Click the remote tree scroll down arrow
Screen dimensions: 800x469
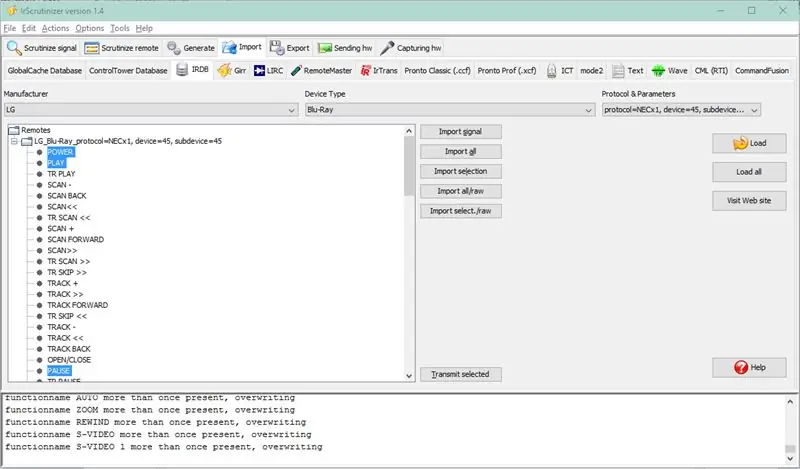(x=409, y=376)
